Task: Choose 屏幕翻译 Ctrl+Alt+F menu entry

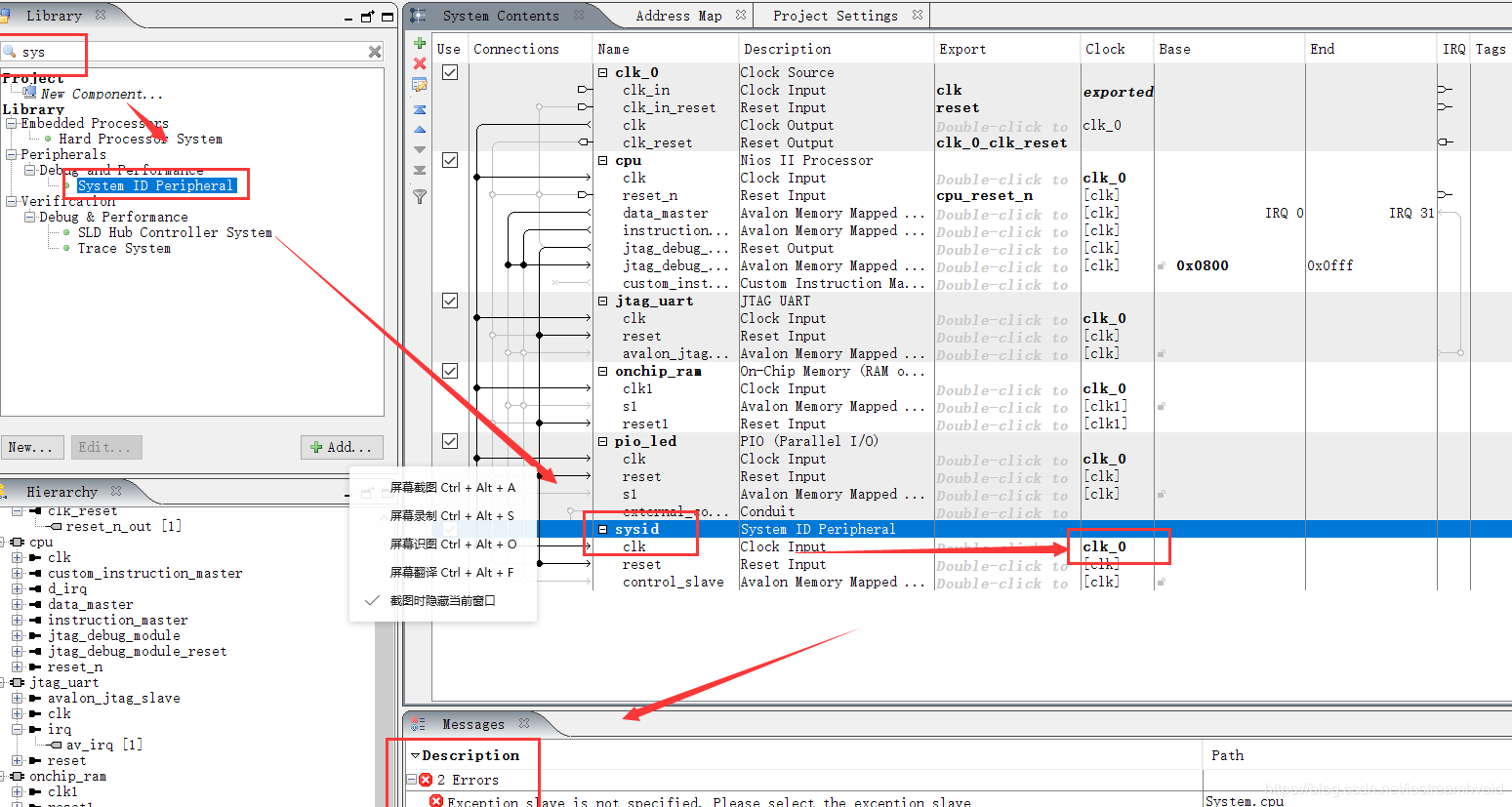Action: [452, 572]
